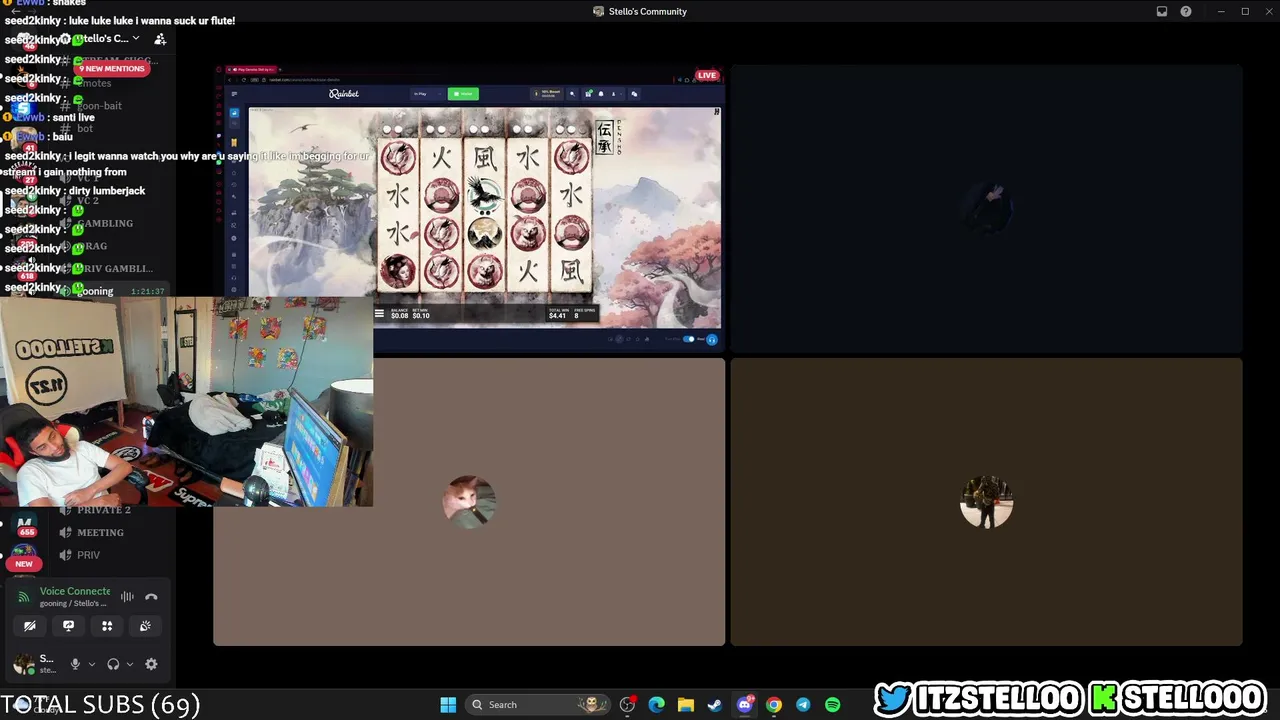Open Discord help in title bar
This screenshot has width=1280, height=720.
point(1186,11)
